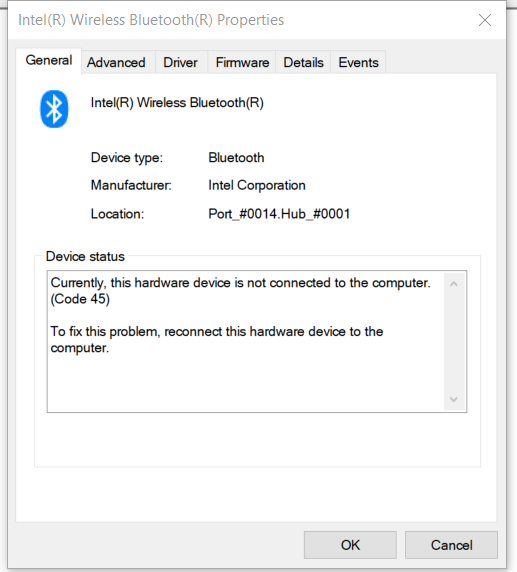Click device status scroll down arrow
517x572 pixels.
pyautogui.click(x=454, y=399)
